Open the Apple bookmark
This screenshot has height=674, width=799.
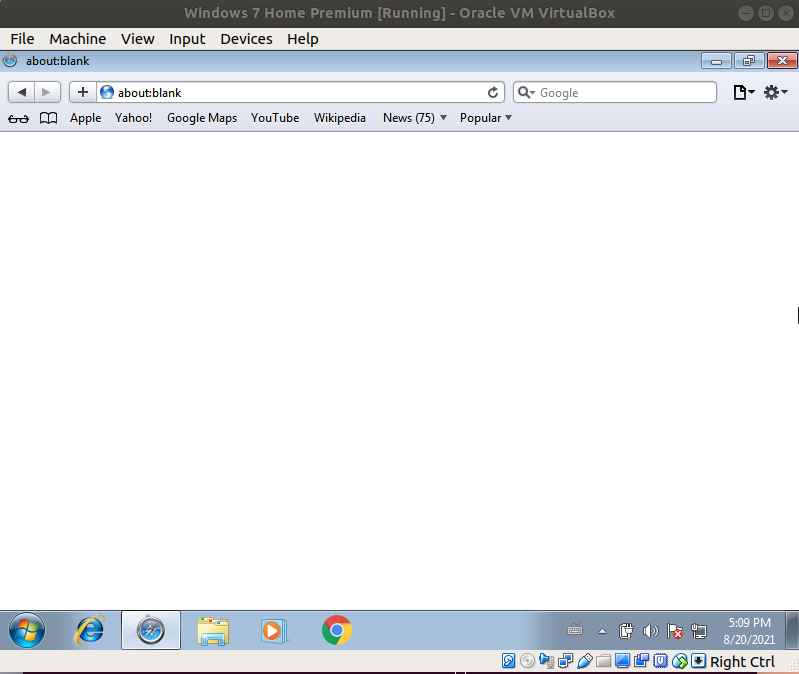point(86,118)
